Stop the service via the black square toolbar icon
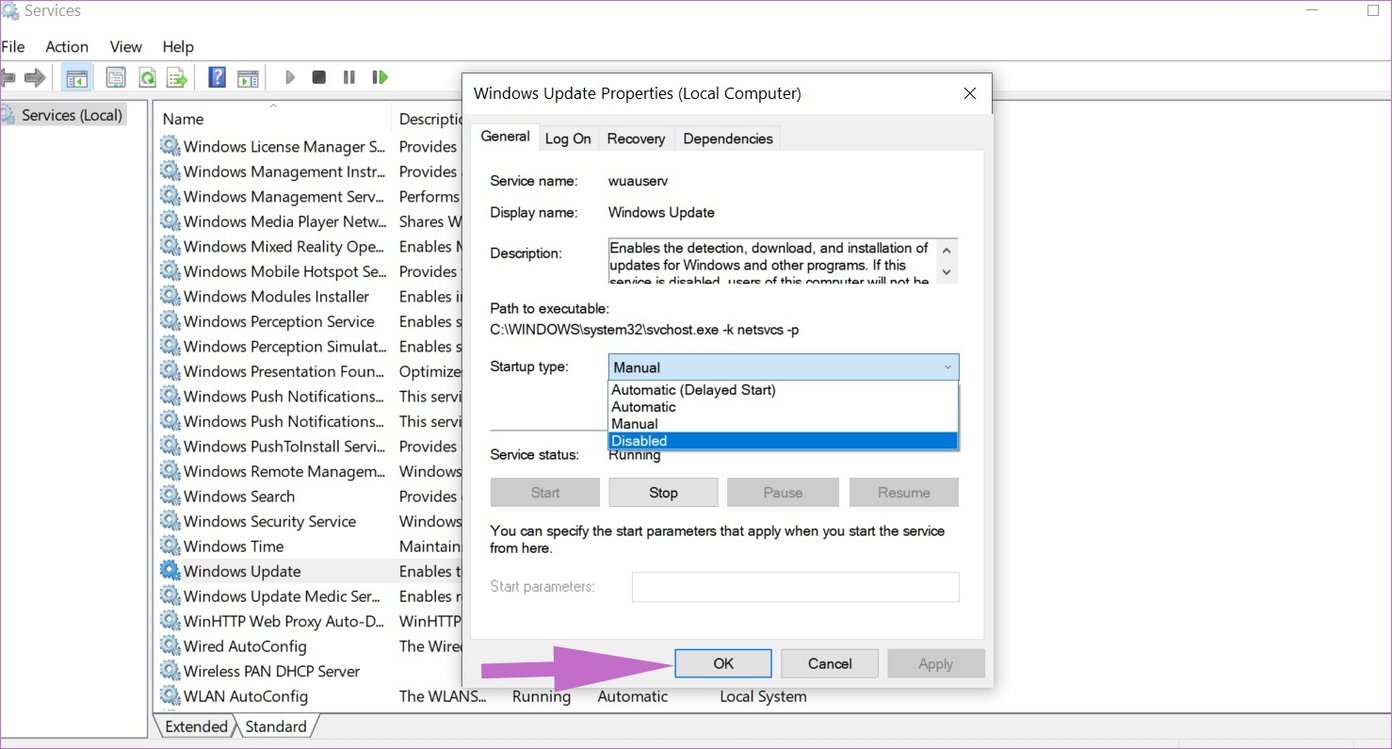 [318, 77]
